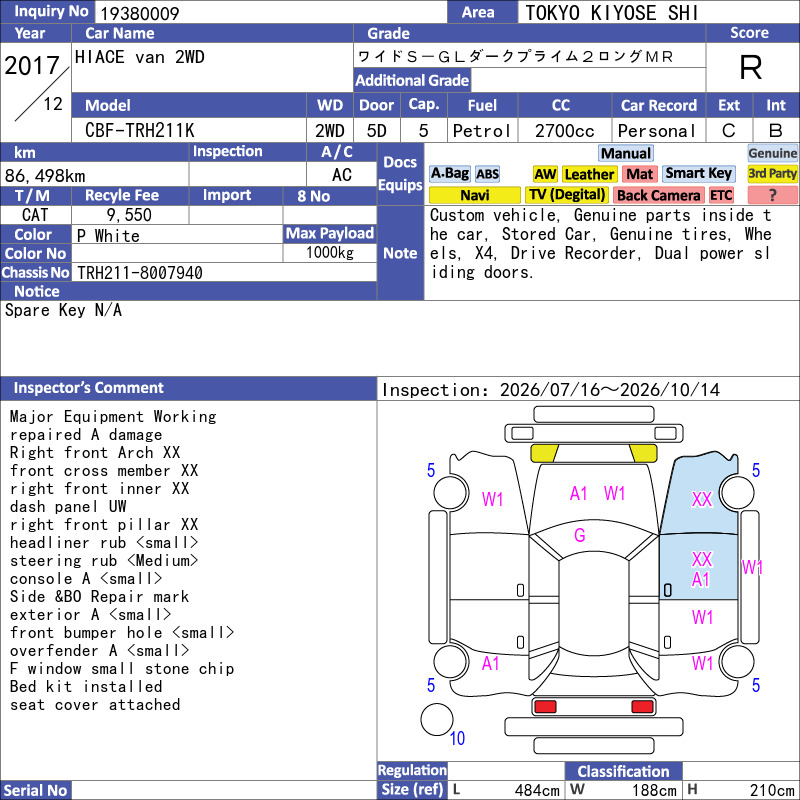Click the fuel value Petrol
Screen dimensions: 800x800
482,131
